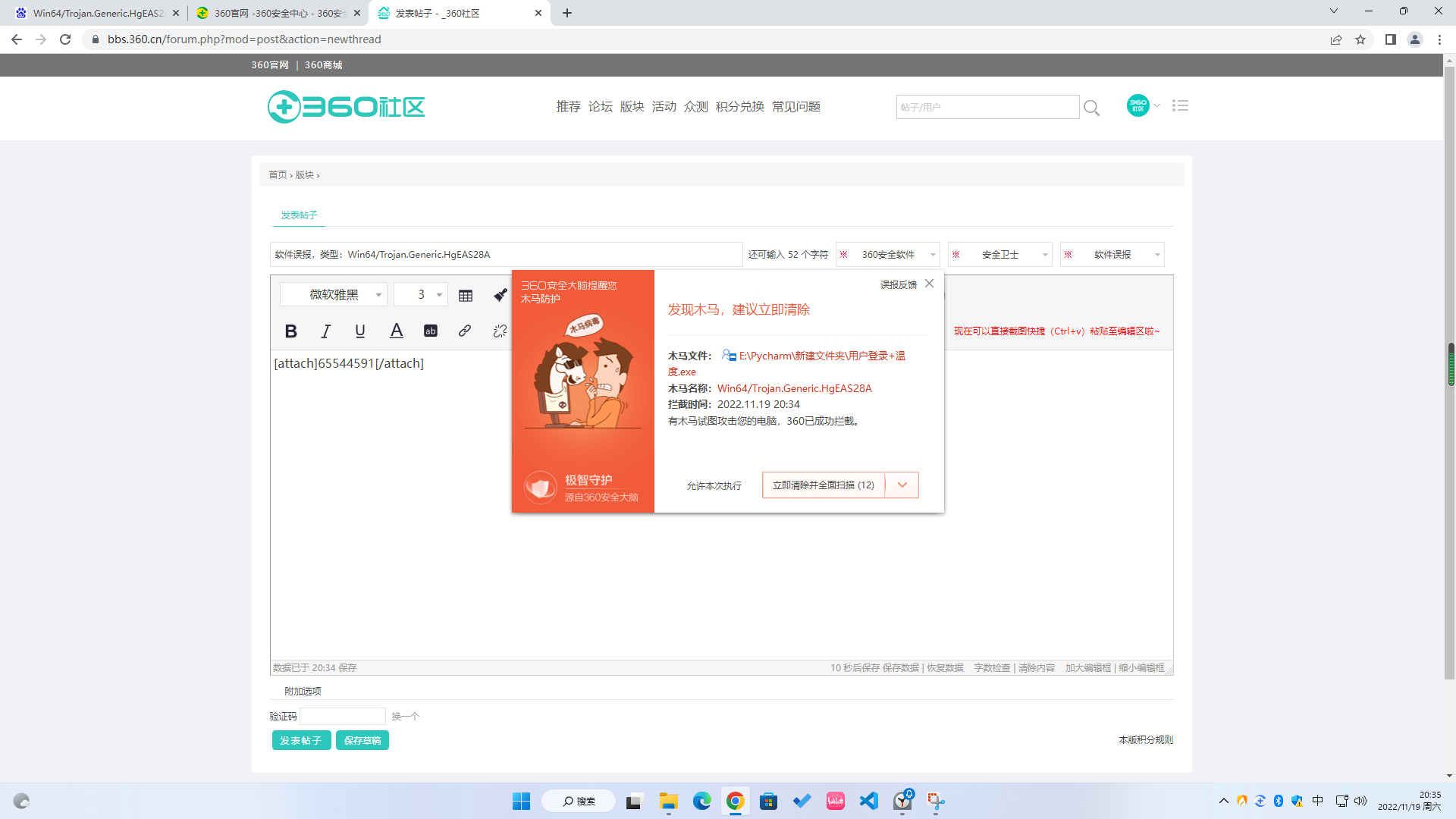
Task: Open the Bilibili app in taskbar
Action: click(x=835, y=801)
